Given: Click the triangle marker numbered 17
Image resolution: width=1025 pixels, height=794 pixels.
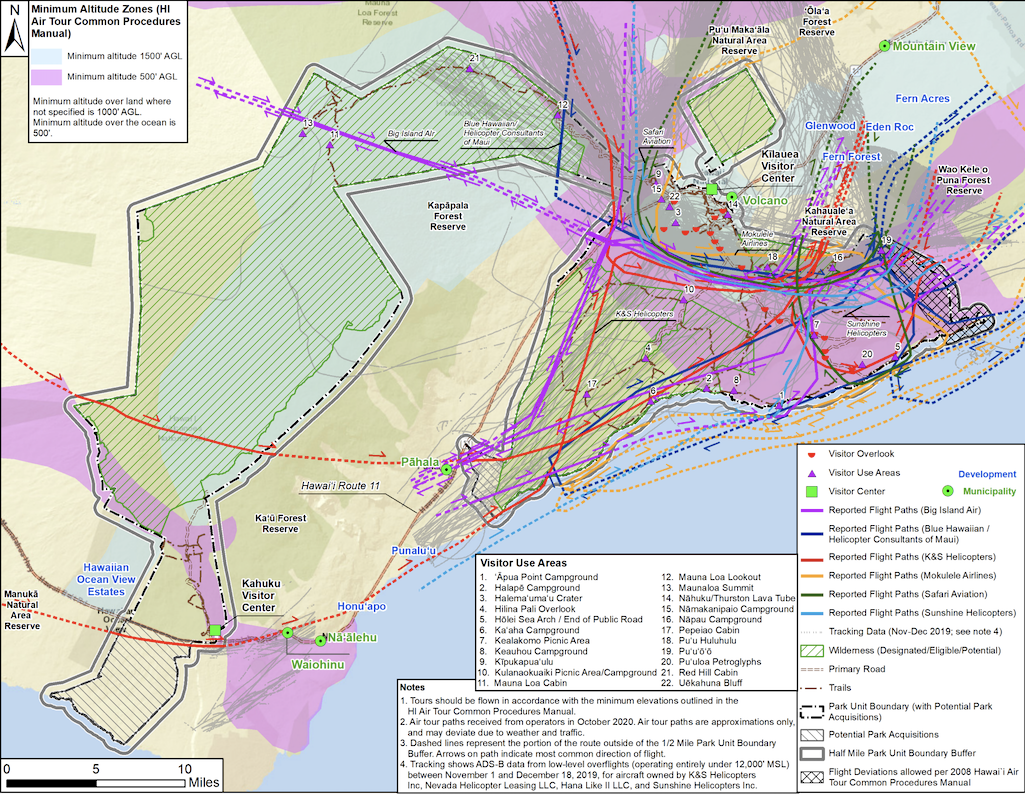Looking at the screenshot, I should click(x=587, y=395).
